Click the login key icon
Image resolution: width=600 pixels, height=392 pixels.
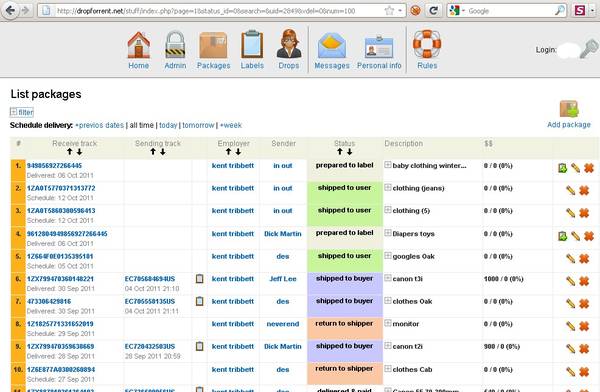589,49
